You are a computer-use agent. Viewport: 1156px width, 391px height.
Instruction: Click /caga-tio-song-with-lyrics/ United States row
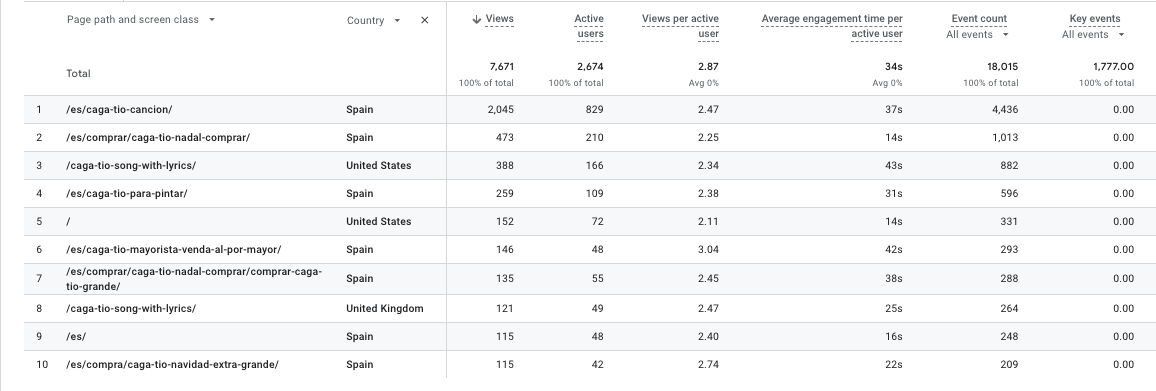coord(589,165)
